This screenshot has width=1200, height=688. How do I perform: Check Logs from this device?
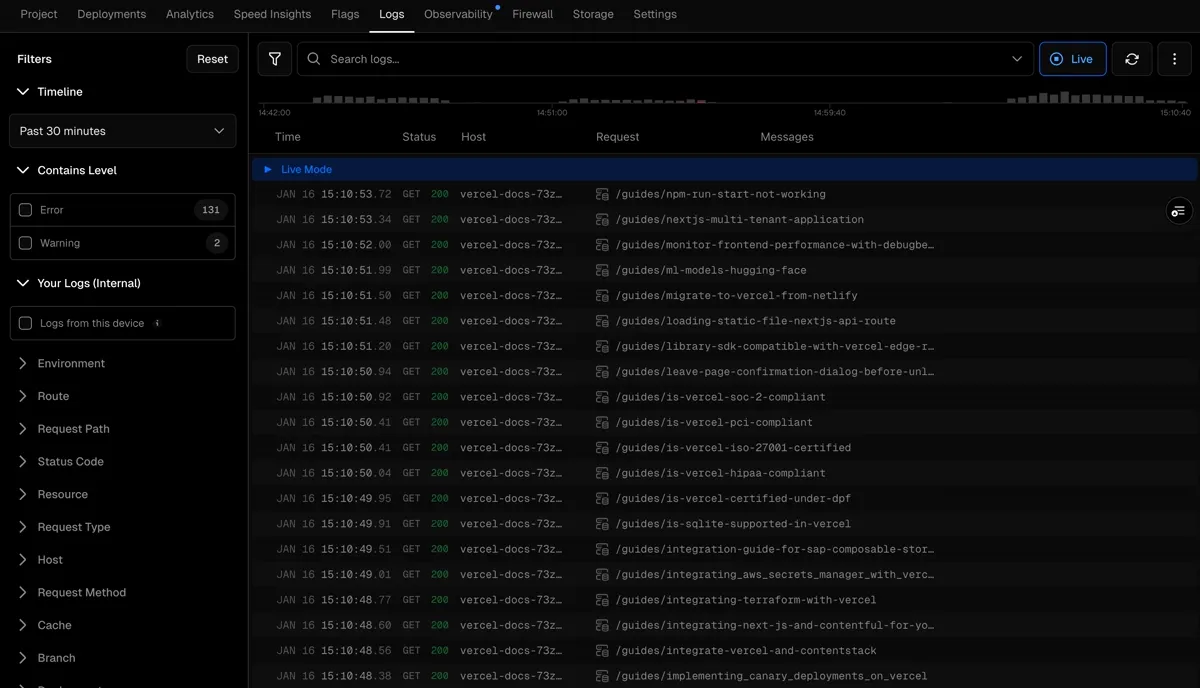(x=26, y=323)
